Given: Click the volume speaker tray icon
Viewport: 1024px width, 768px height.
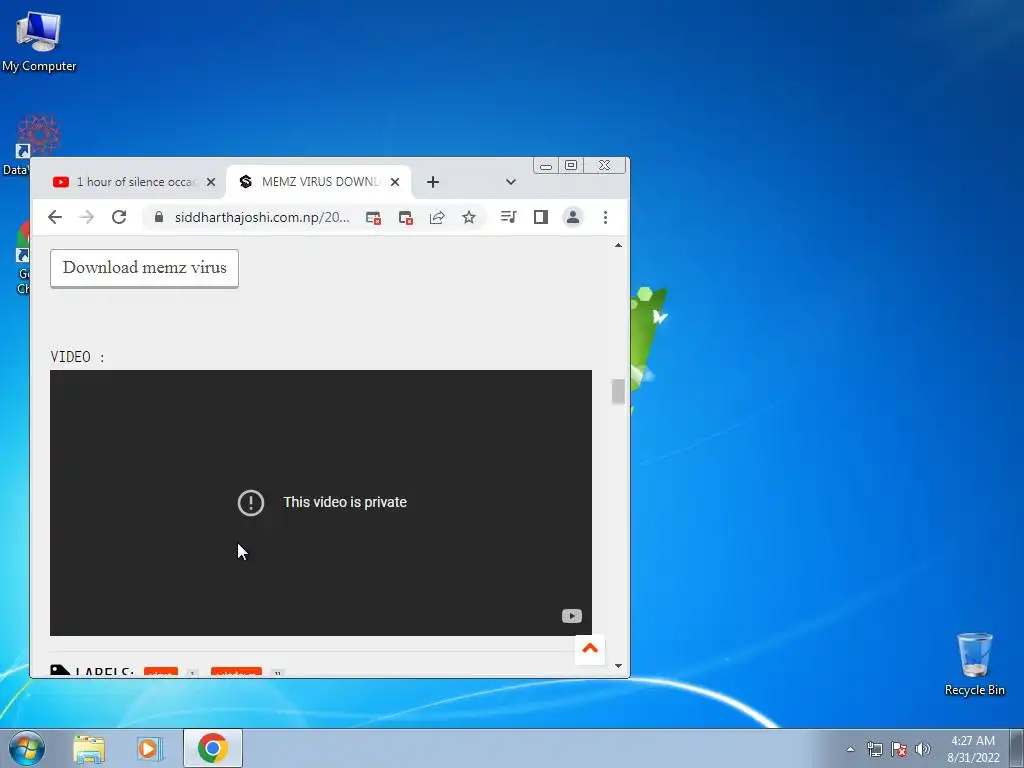Looking at the screenshot, I should (923, 749).
